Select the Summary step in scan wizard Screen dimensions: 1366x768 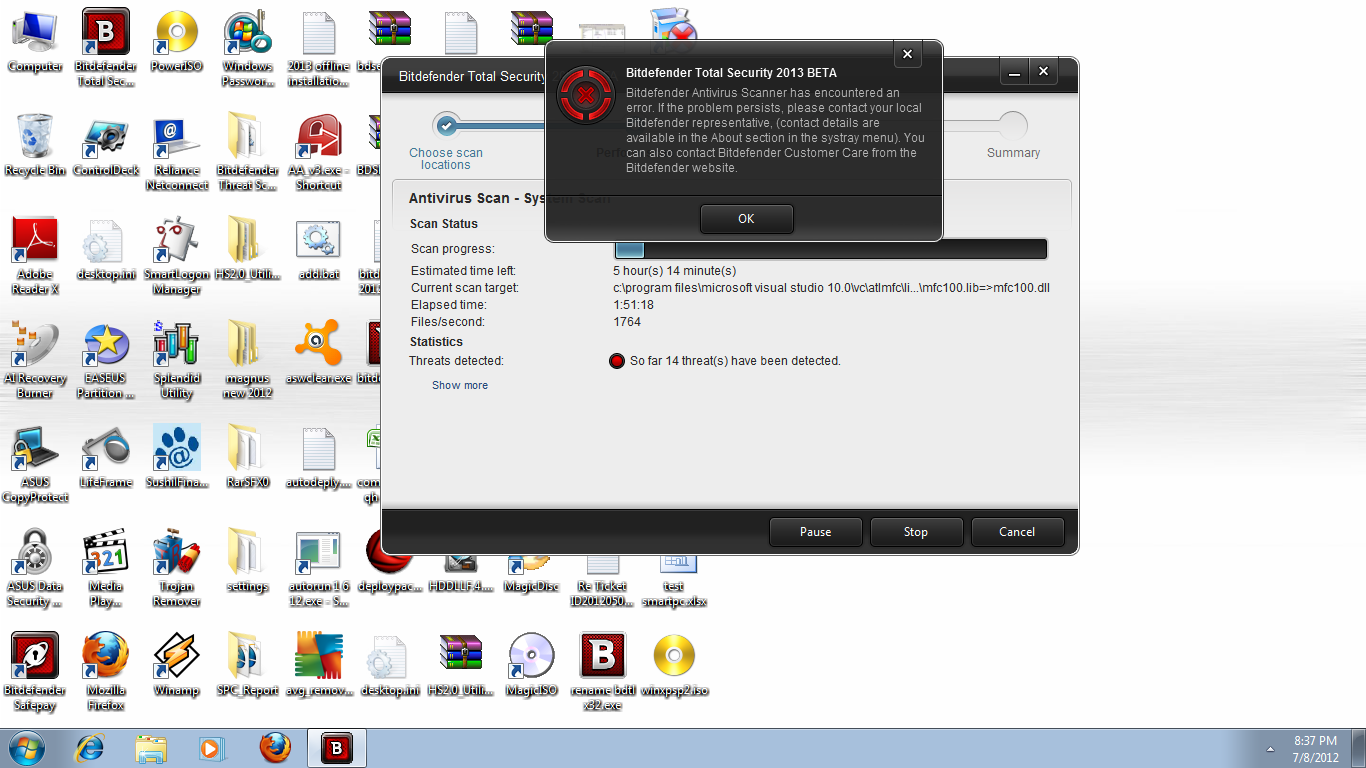coord(1013,136)
